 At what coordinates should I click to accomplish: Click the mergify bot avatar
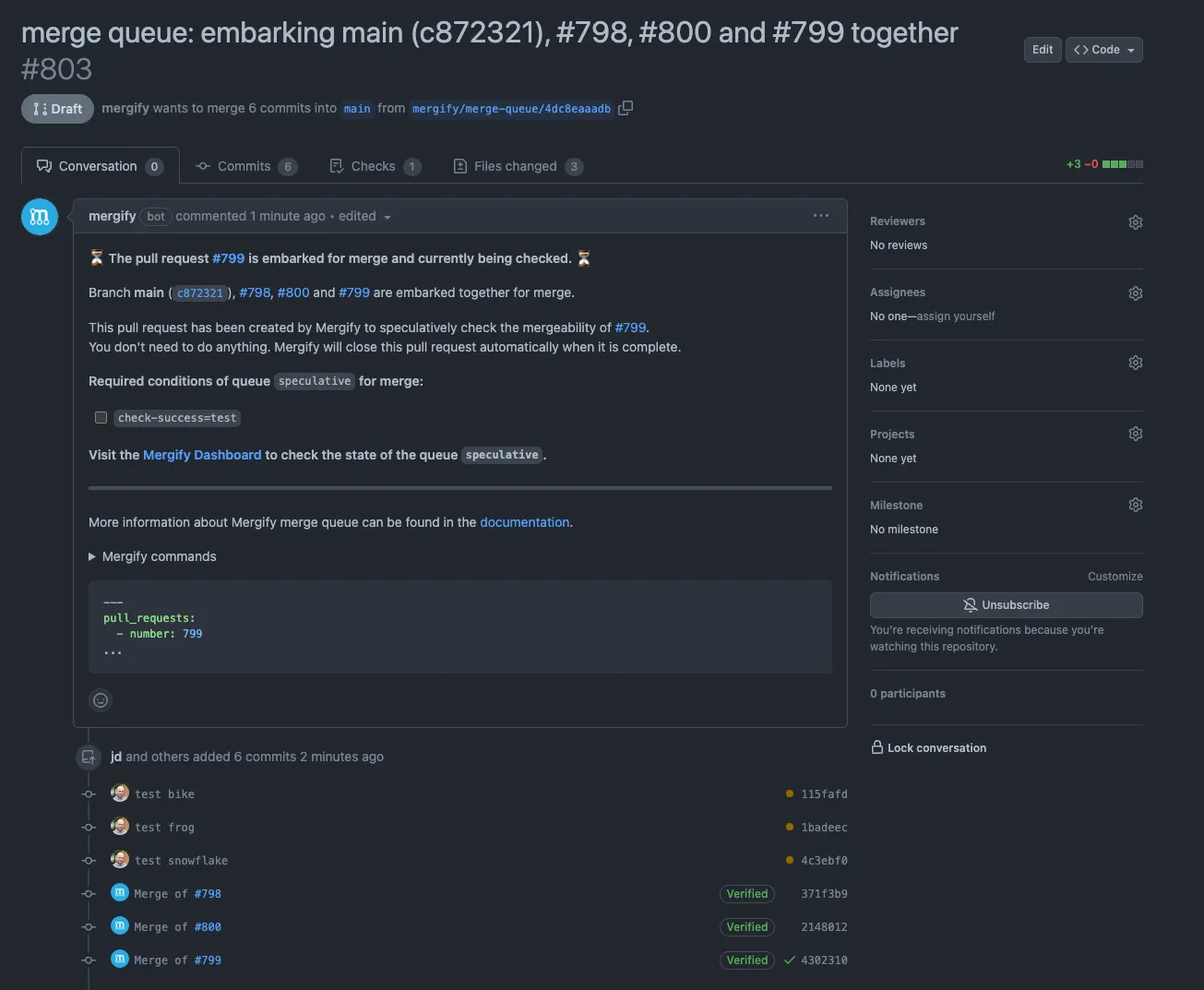tap(39, 216)
